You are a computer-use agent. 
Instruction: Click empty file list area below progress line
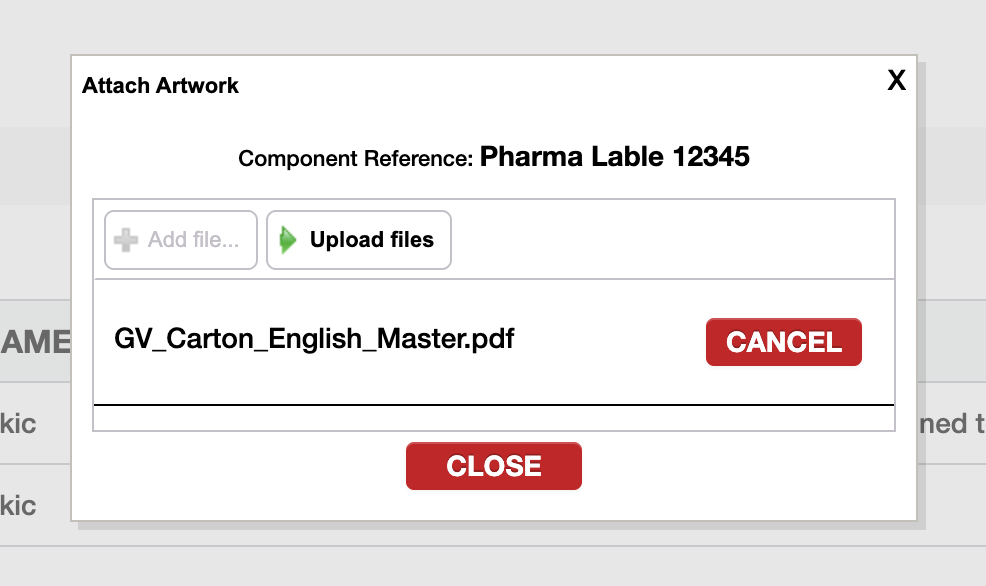493,418
